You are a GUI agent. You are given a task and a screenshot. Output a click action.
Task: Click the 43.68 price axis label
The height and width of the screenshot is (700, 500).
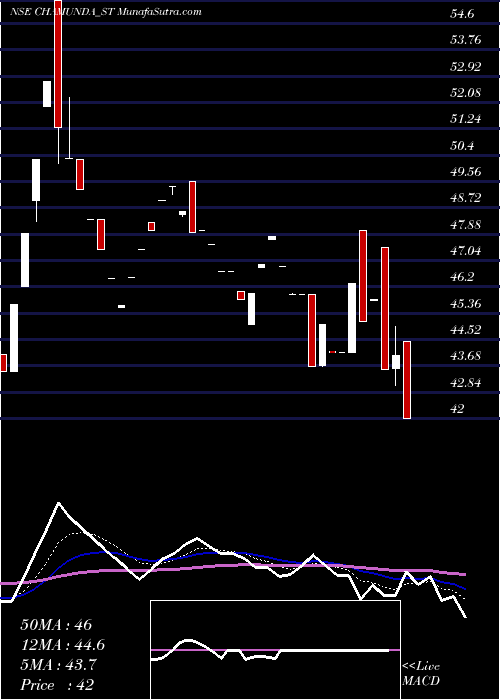click(466, 356)
